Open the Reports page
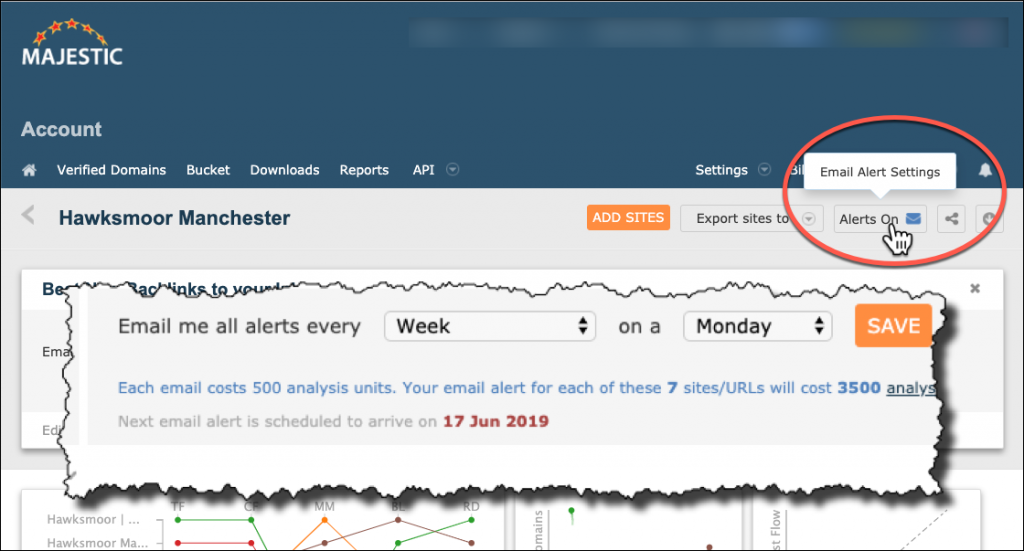 pyautogui.click(x=364, y=170)
